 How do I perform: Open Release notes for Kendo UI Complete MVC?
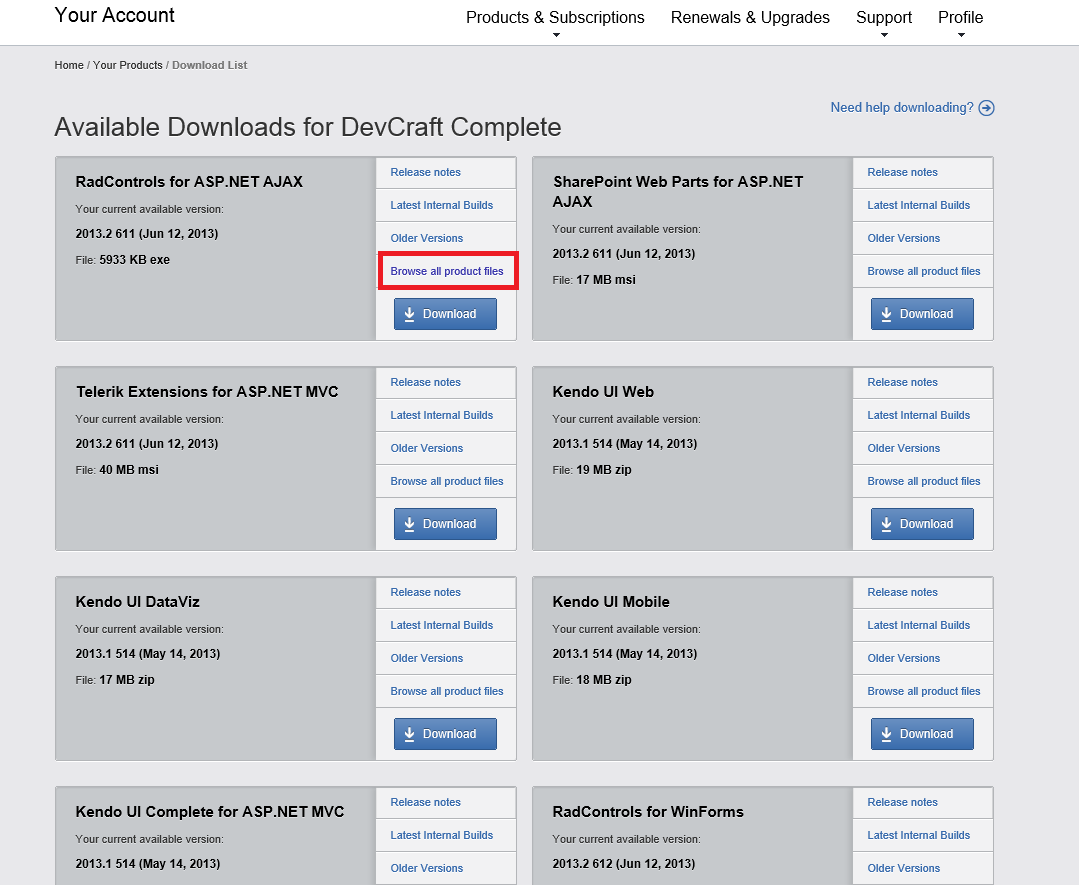pyautogui.click(x=425, y=802)
